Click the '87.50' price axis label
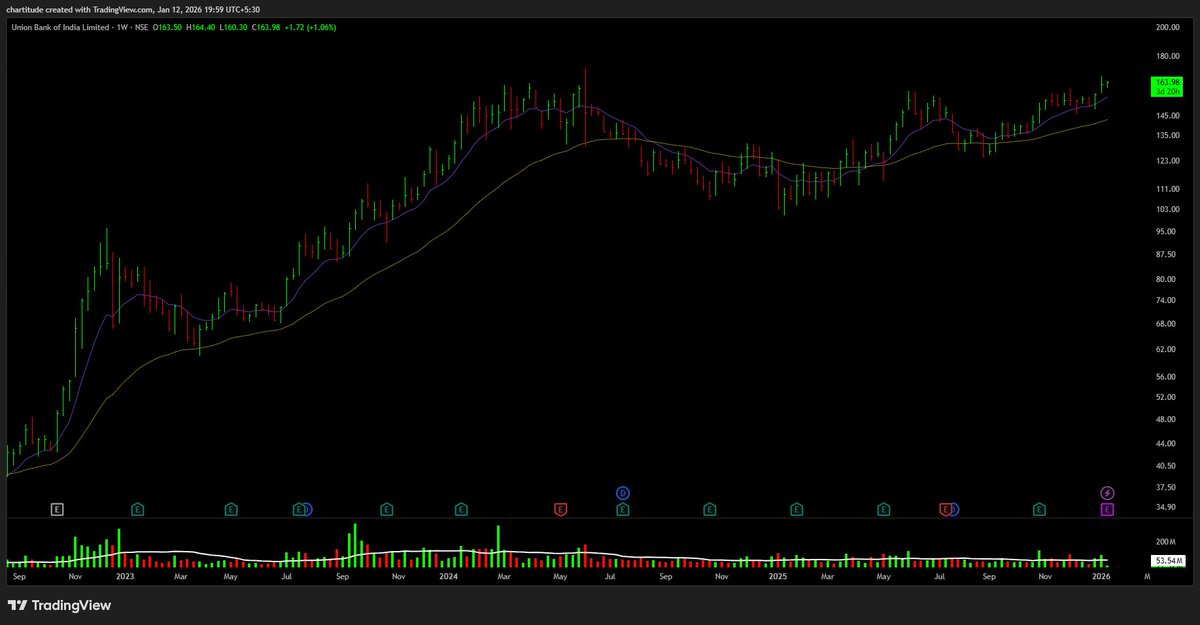 (1168, 254)
